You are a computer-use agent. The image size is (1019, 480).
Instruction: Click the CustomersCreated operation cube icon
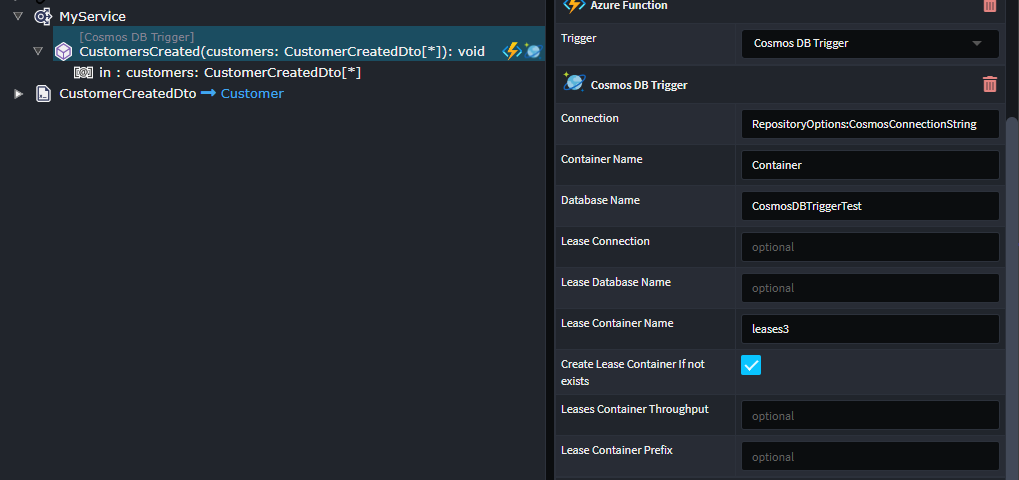click(x=63, y=51)
